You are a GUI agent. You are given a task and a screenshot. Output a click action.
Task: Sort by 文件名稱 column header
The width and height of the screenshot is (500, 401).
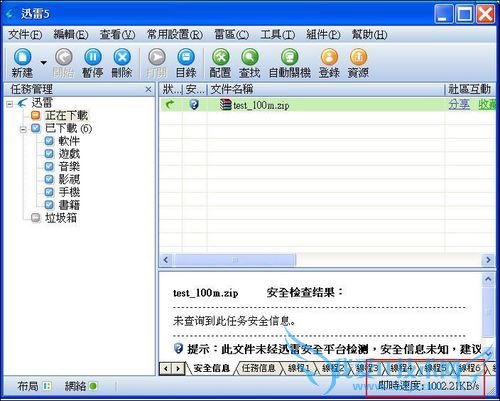pyautogui.click(x=327, y=89)
